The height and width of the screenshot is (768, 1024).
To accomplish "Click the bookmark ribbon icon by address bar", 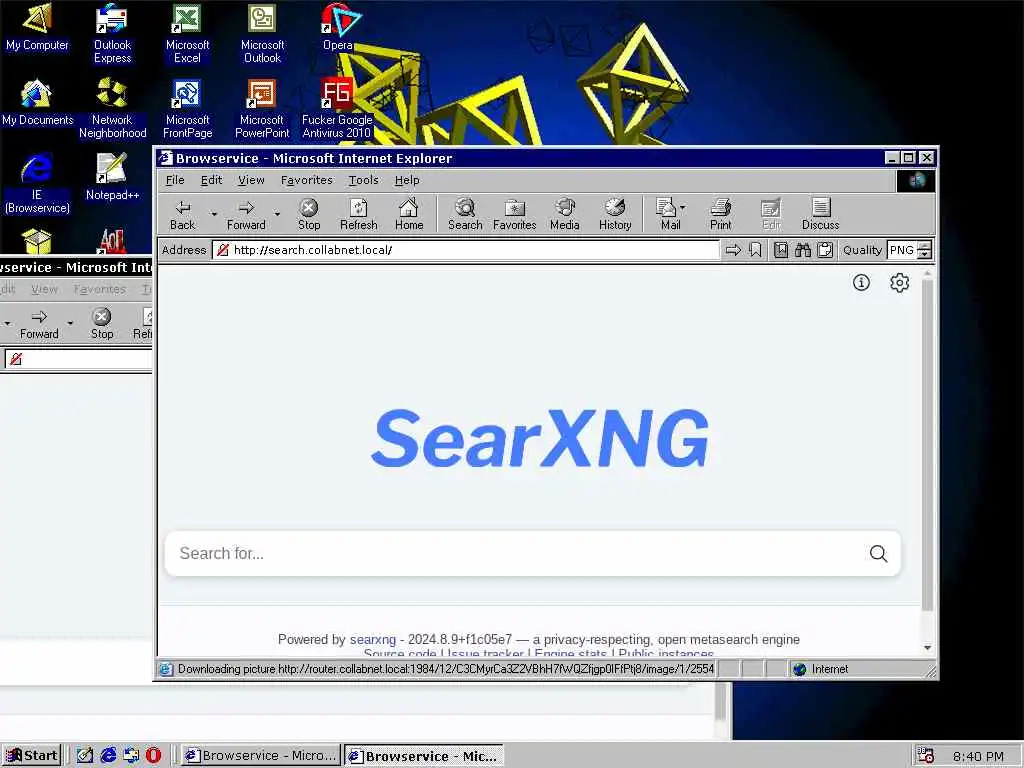I will [756, 250].
